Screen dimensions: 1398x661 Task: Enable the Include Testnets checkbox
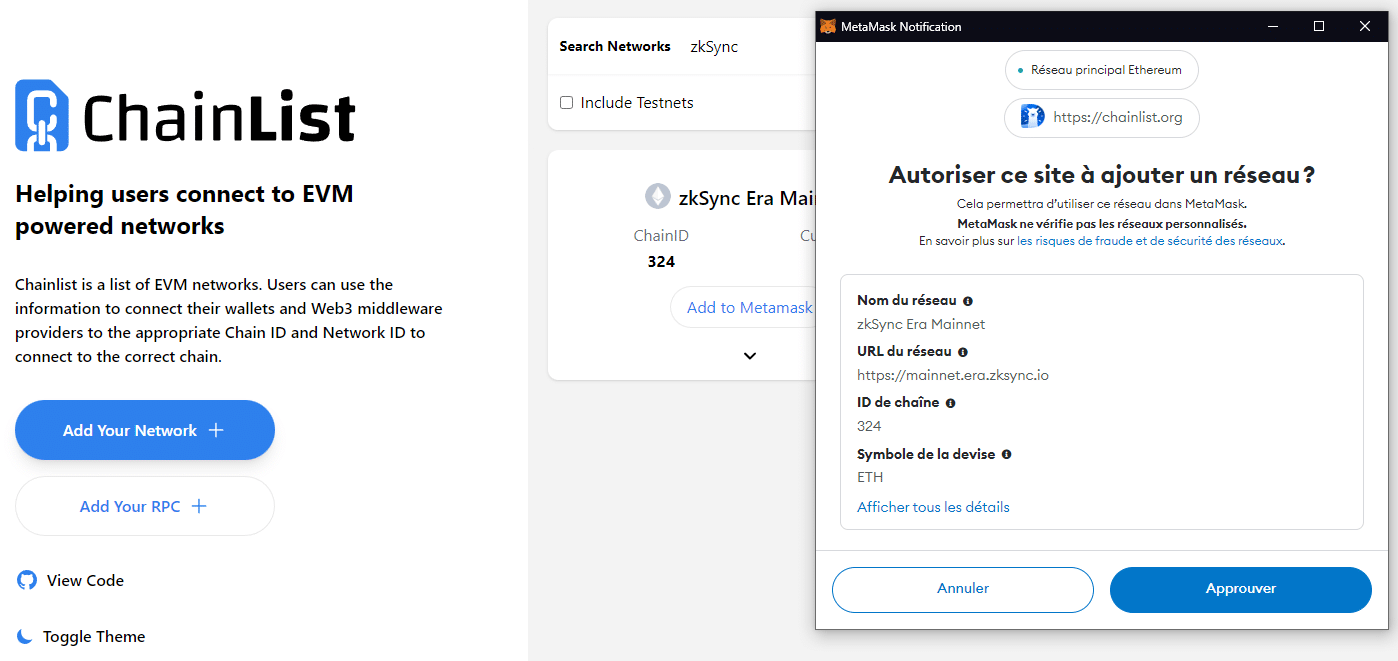click(566, 102)
